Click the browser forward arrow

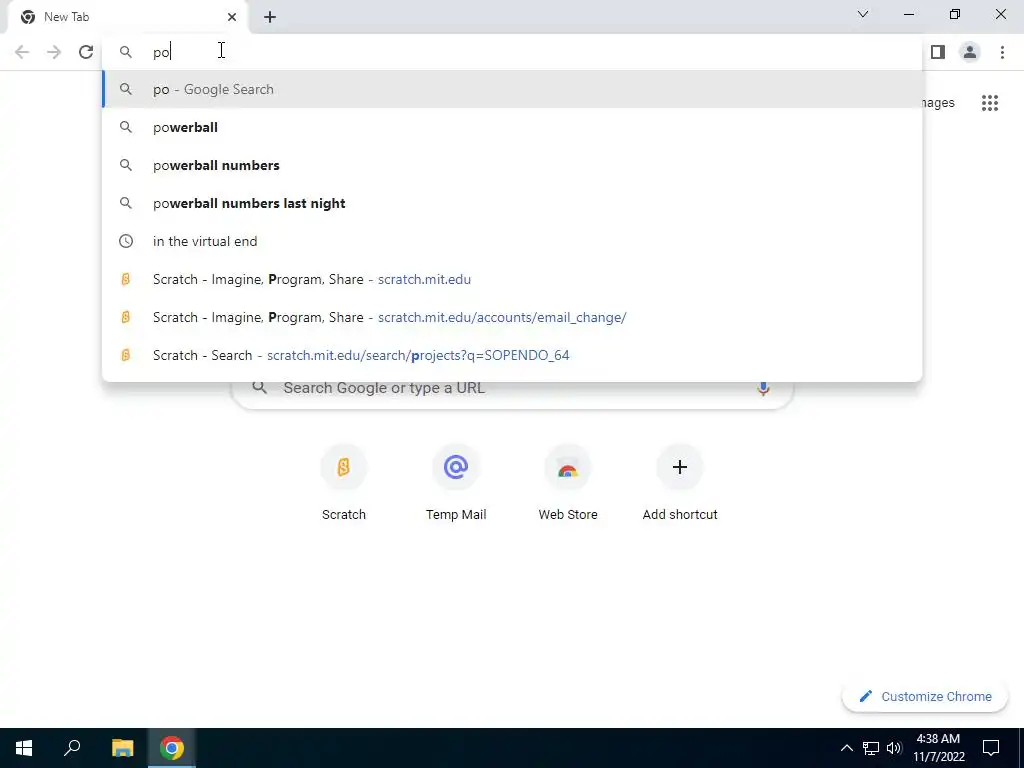coord(54,52)
